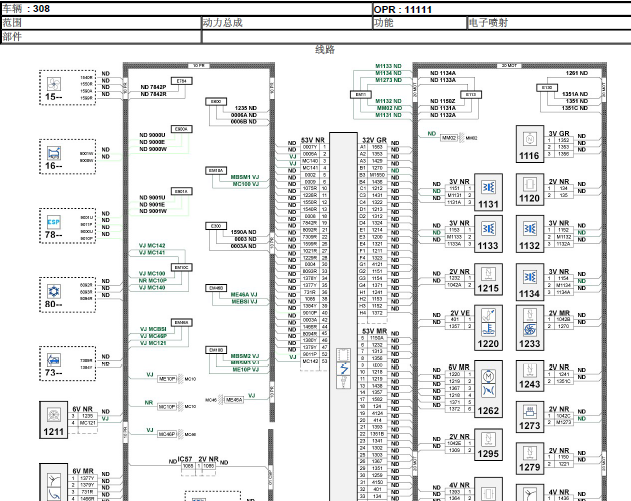Click the injector symbol of component 1133
631x501 pixels.
pos(489,229)
